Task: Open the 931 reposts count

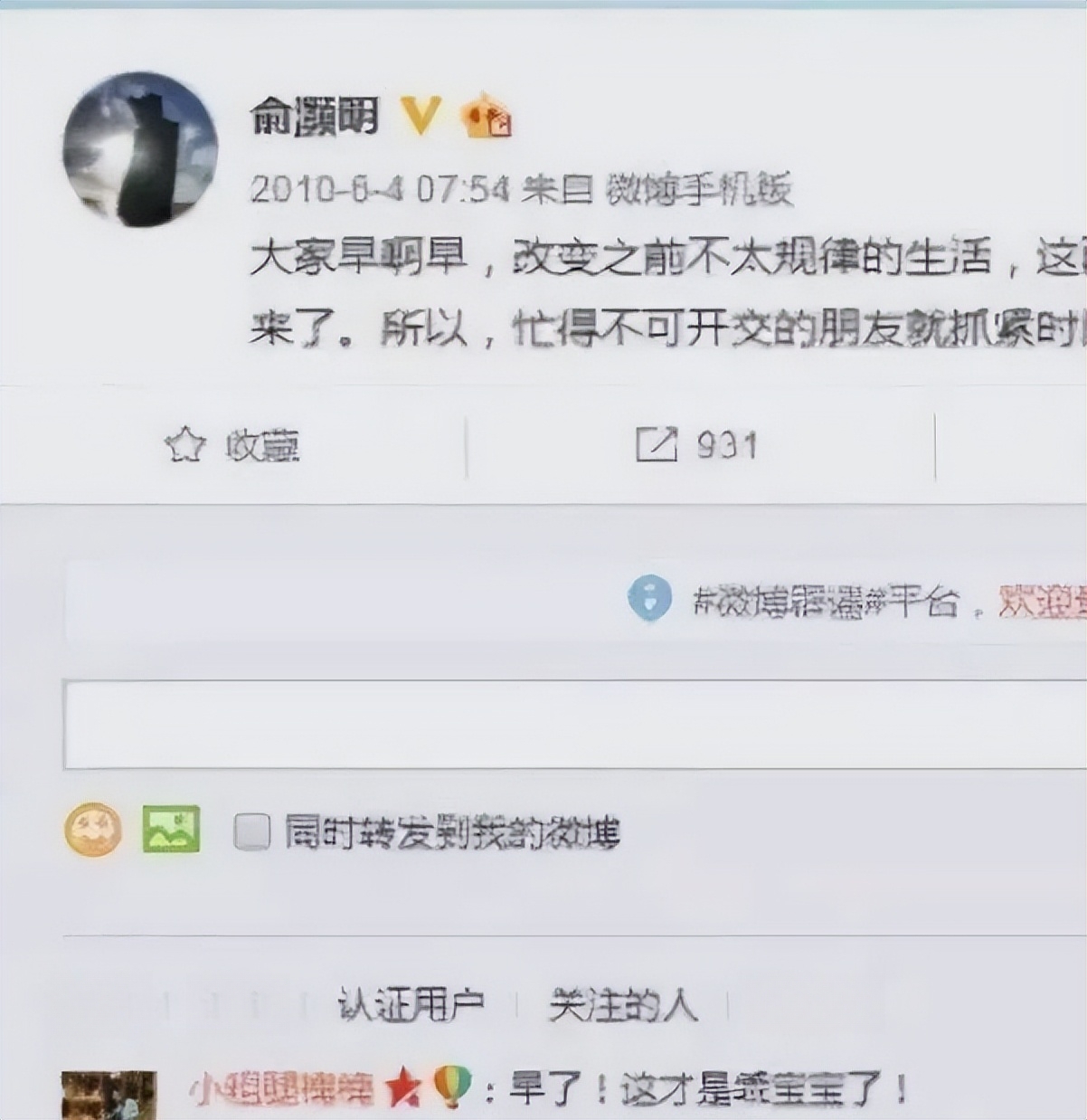Action: pos(726,445)
